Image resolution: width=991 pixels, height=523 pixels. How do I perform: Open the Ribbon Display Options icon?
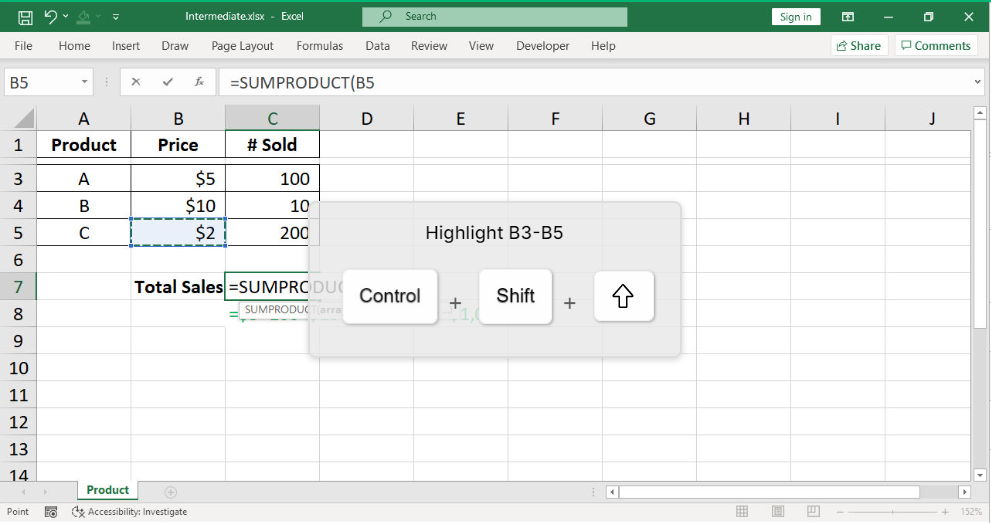coord(848,17)
